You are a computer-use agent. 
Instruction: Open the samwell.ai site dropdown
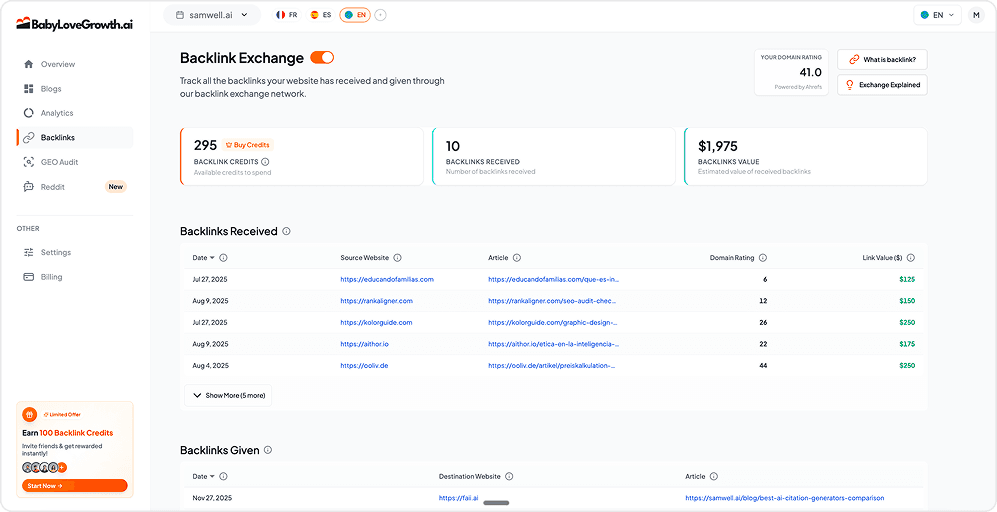(211, 15)
